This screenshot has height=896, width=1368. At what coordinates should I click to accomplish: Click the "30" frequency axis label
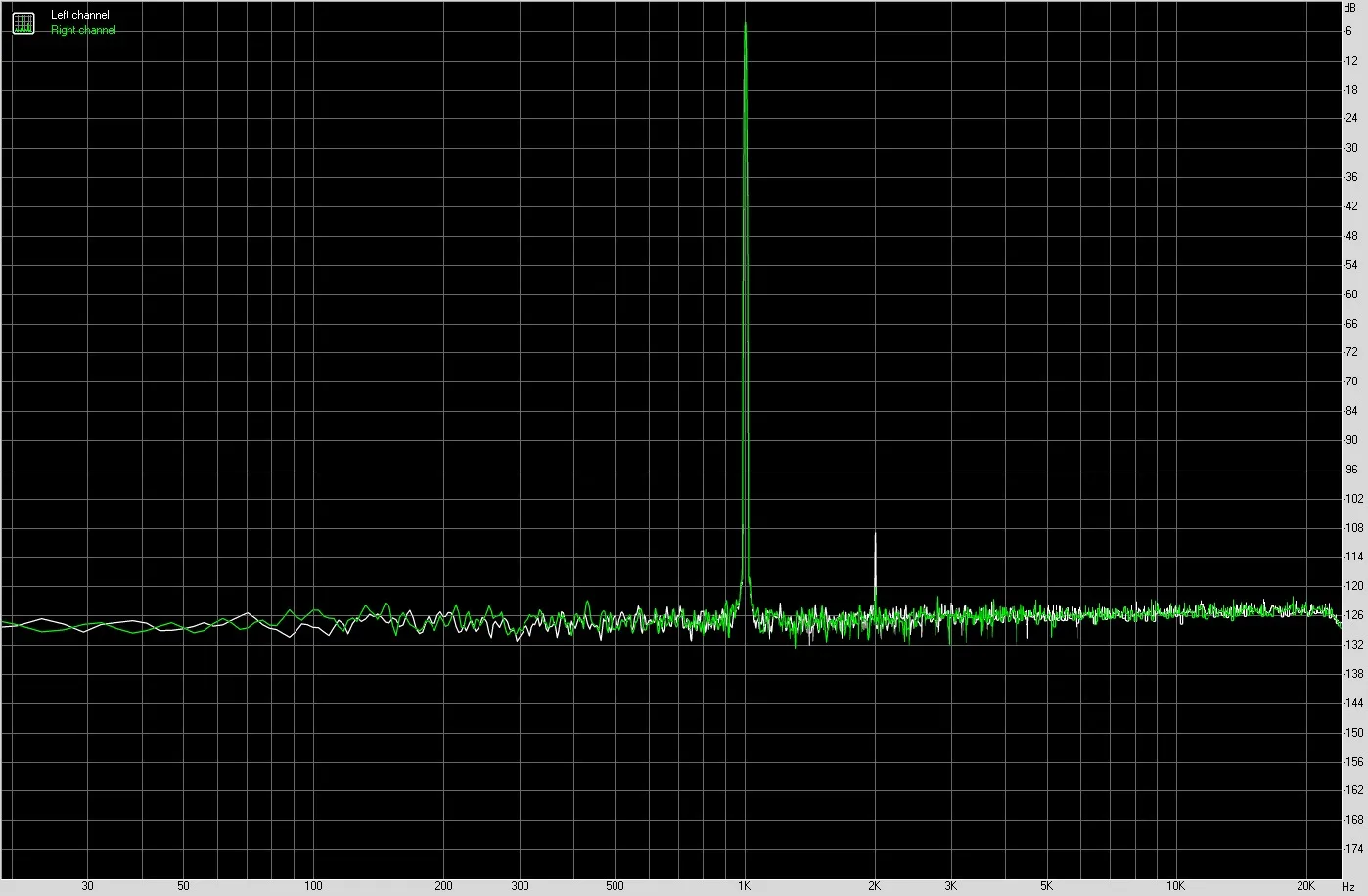87,886
